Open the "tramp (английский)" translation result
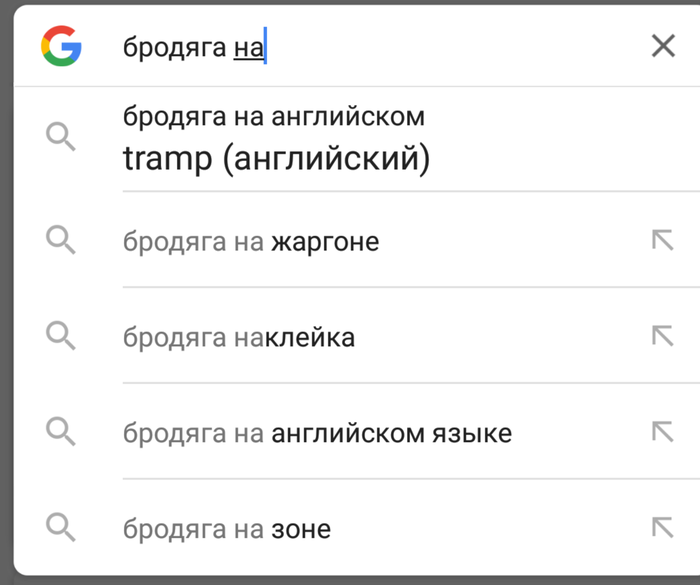Screen dimensions: 700x585 click(x=276, y=159)
